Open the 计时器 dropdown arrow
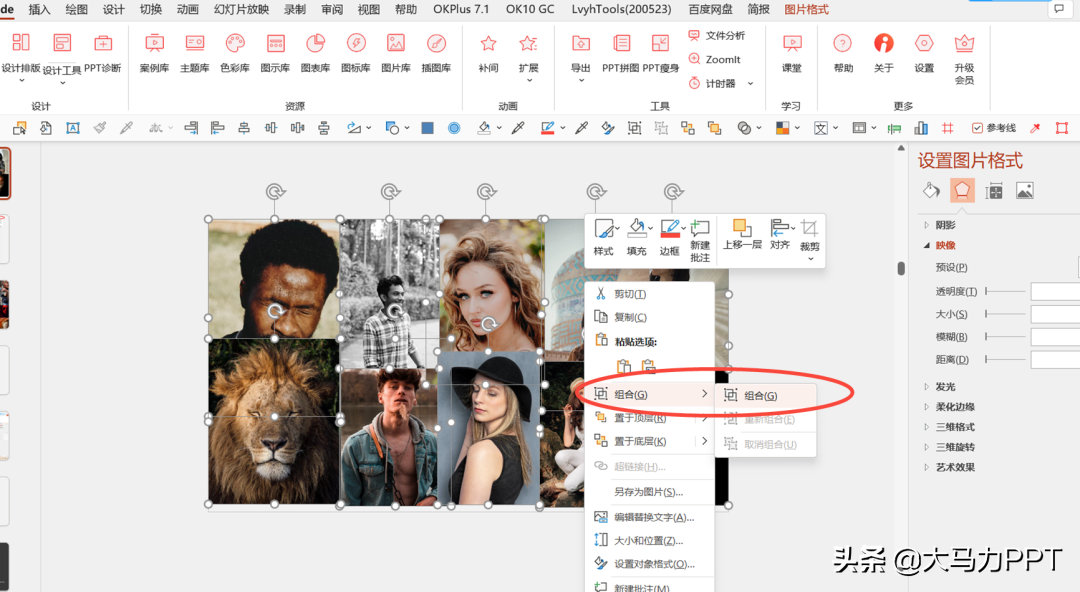 coord(751,83)
